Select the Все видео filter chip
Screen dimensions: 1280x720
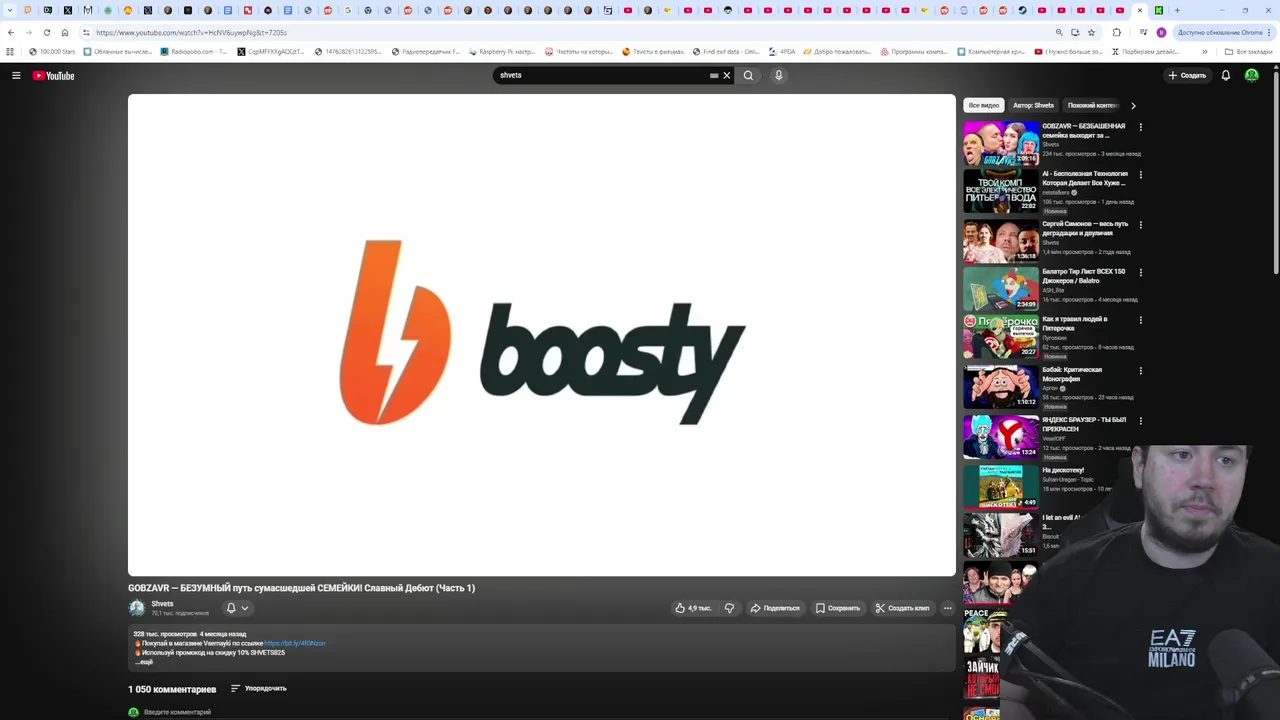point(983,105)
